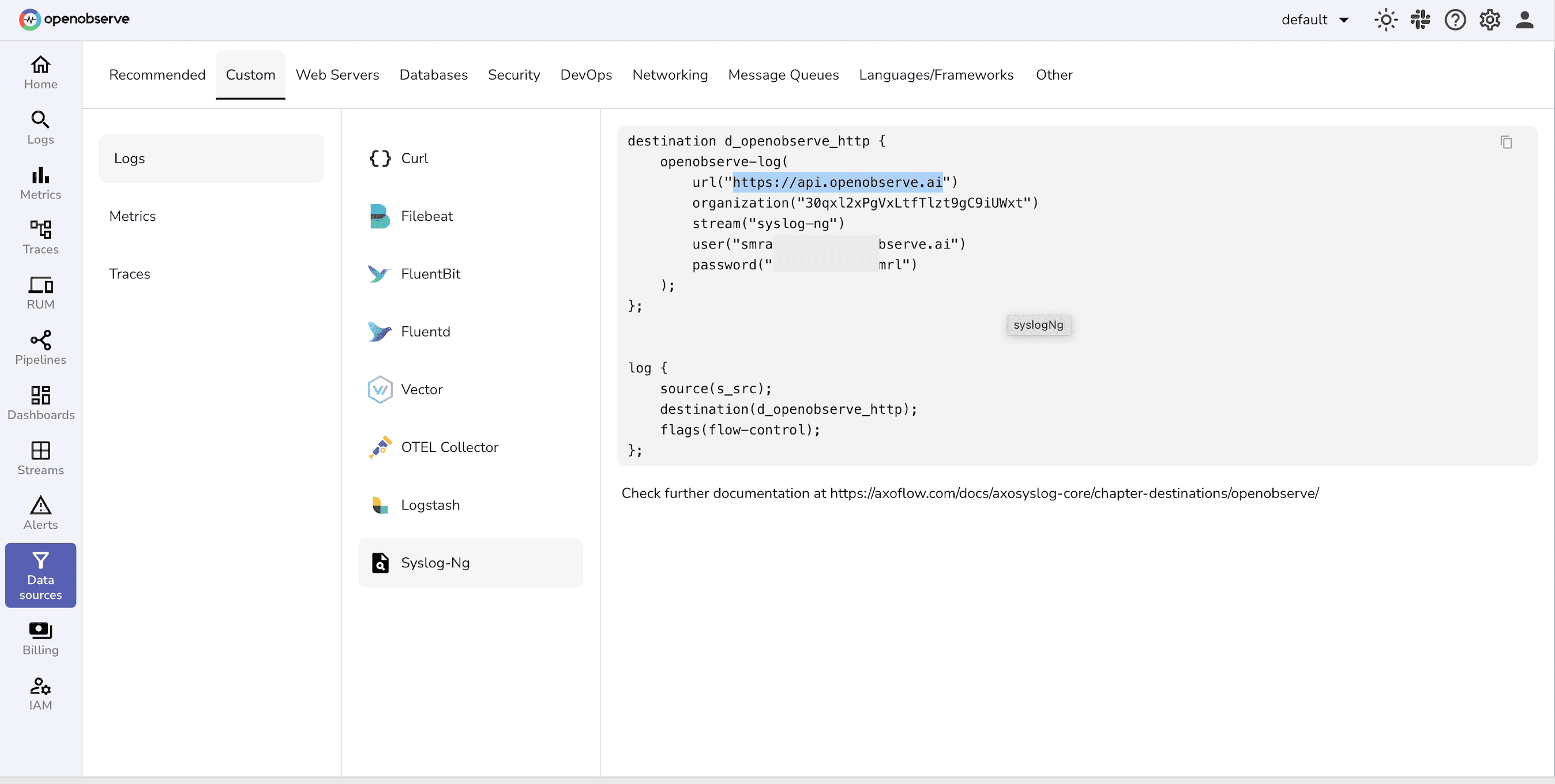Viewport: 1555px width, 784px height.
Task: Click the OpenObserve logo
Action: [74, 20]
